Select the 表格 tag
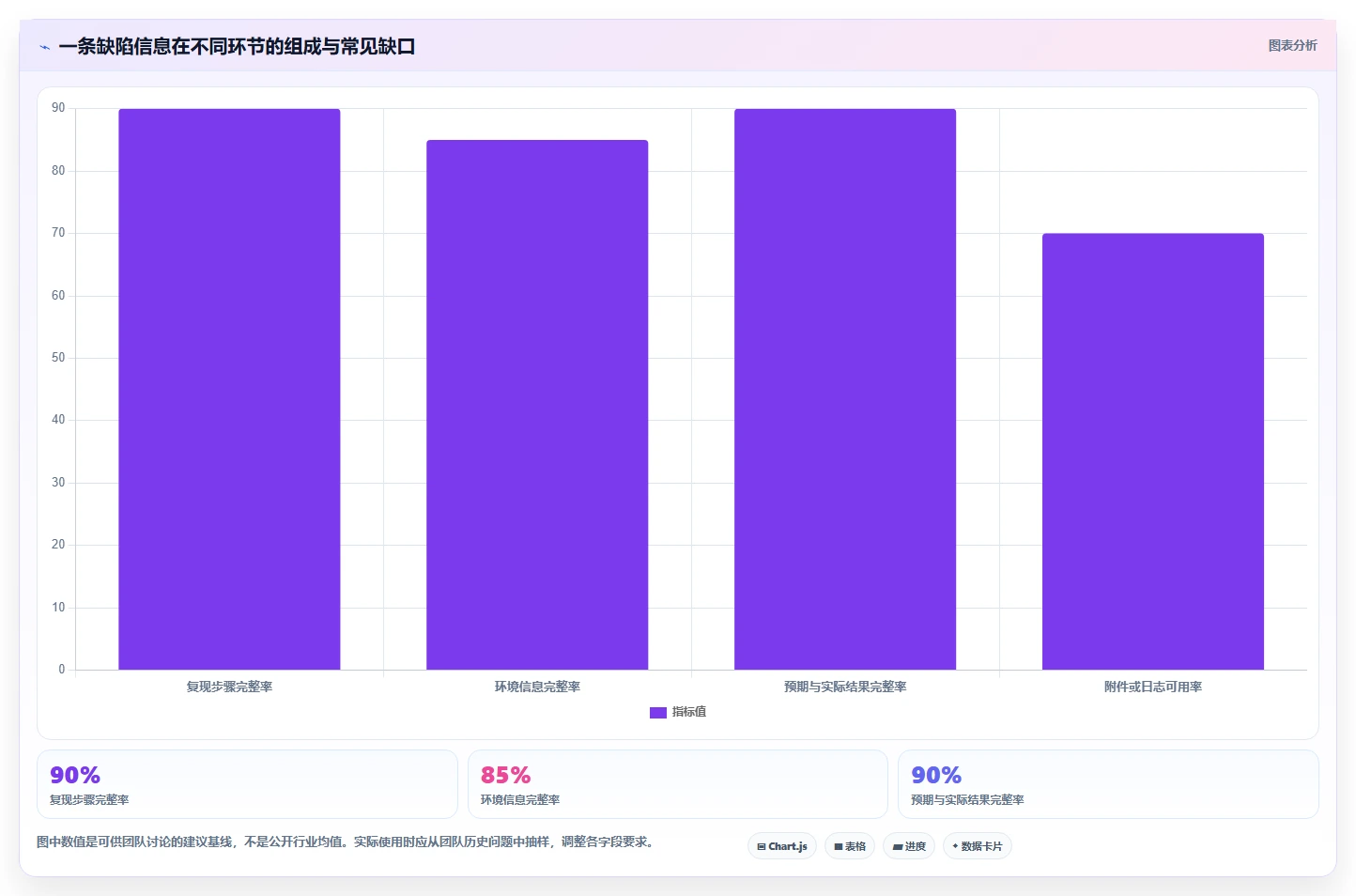1356x896 pixels. point(850,846)
